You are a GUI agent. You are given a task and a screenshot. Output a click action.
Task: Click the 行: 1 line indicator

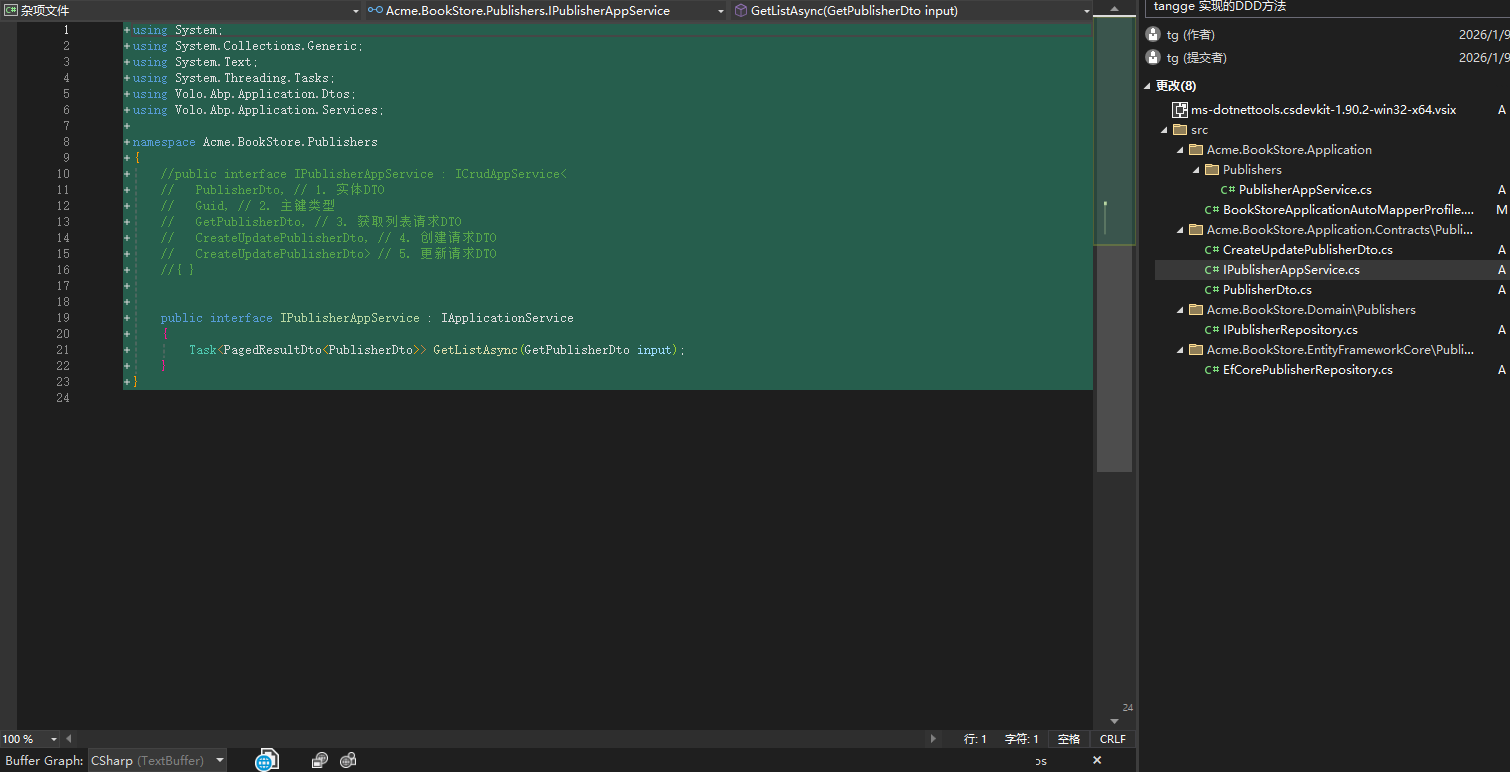975,739
